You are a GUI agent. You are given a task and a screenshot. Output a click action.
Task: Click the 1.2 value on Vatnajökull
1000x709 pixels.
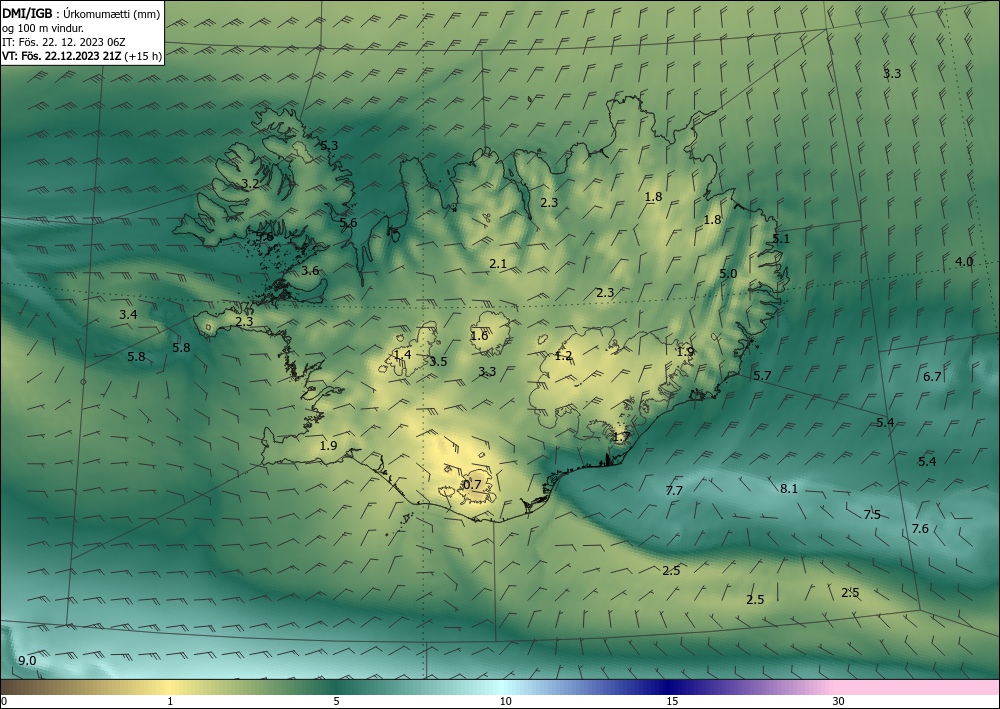click(x=563, y=356)
